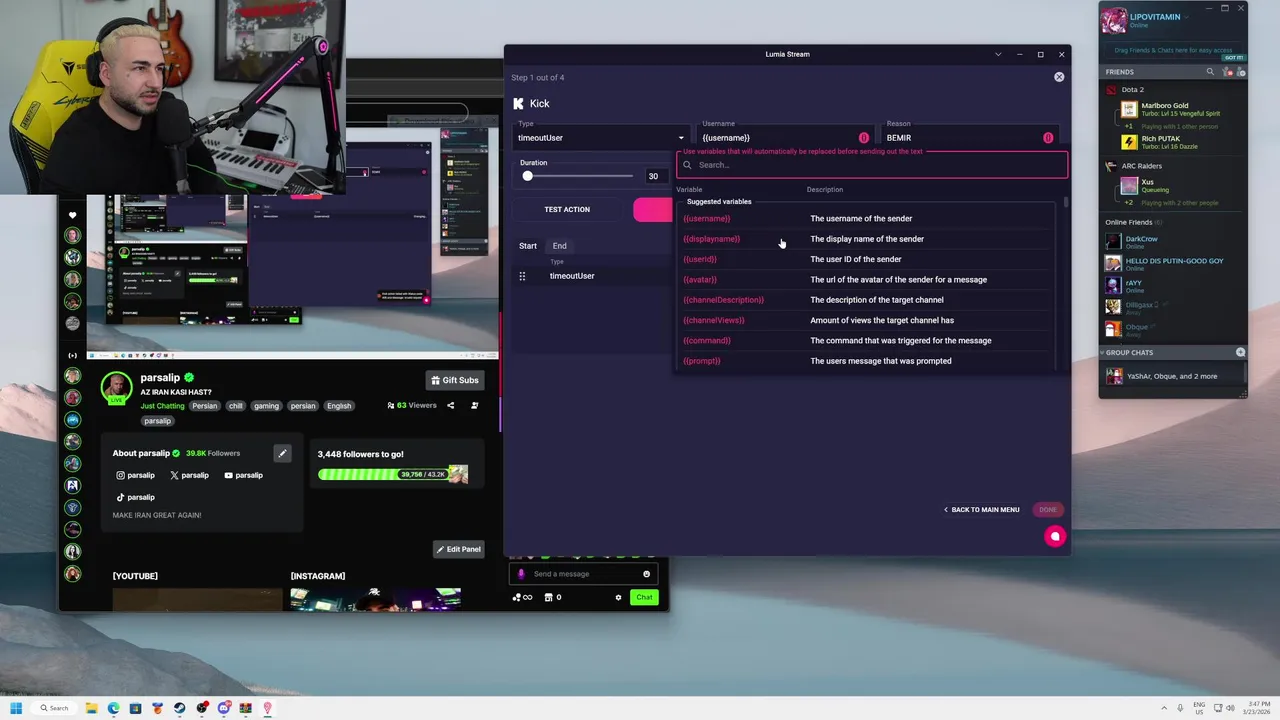Click the share icon on the Kick channel page
The image size is (1280, 720).
click(450, 405)
